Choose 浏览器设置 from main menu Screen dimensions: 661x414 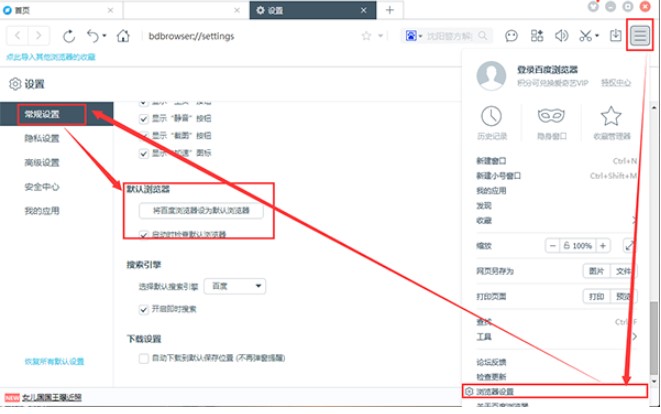point(555,392)
